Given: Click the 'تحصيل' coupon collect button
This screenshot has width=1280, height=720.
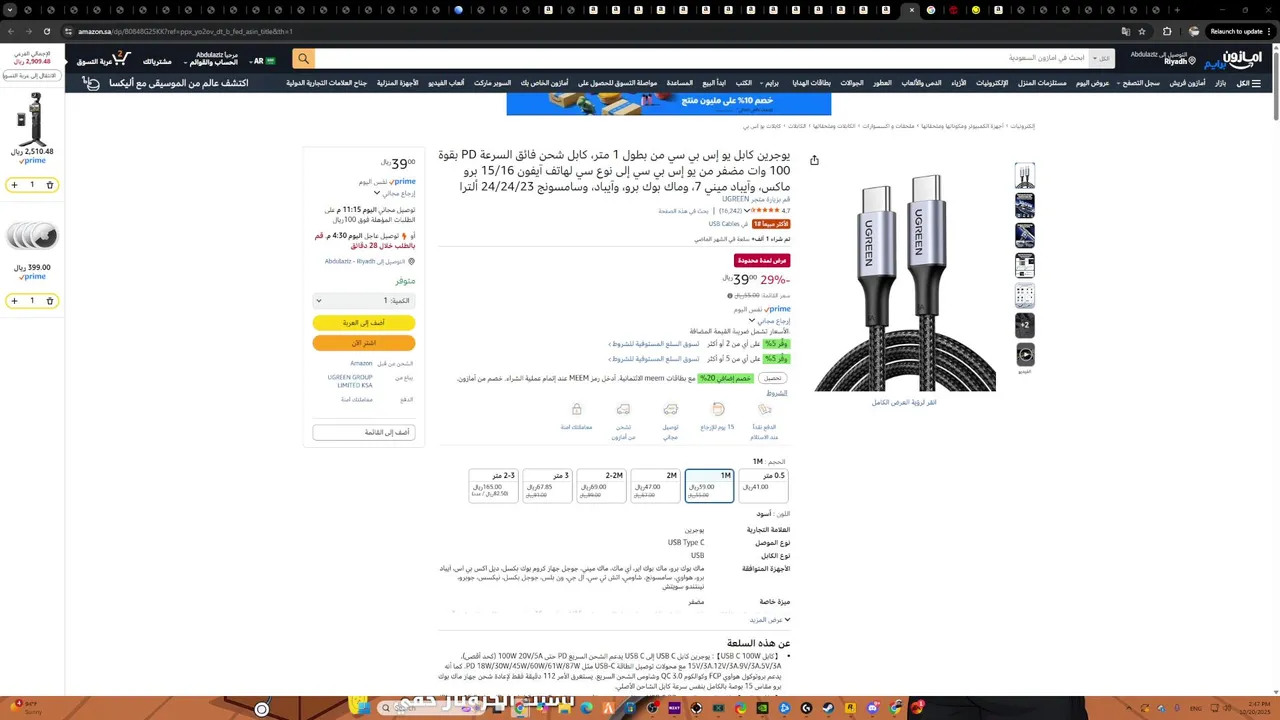Looking at the screenshot, I should point(773,378).
